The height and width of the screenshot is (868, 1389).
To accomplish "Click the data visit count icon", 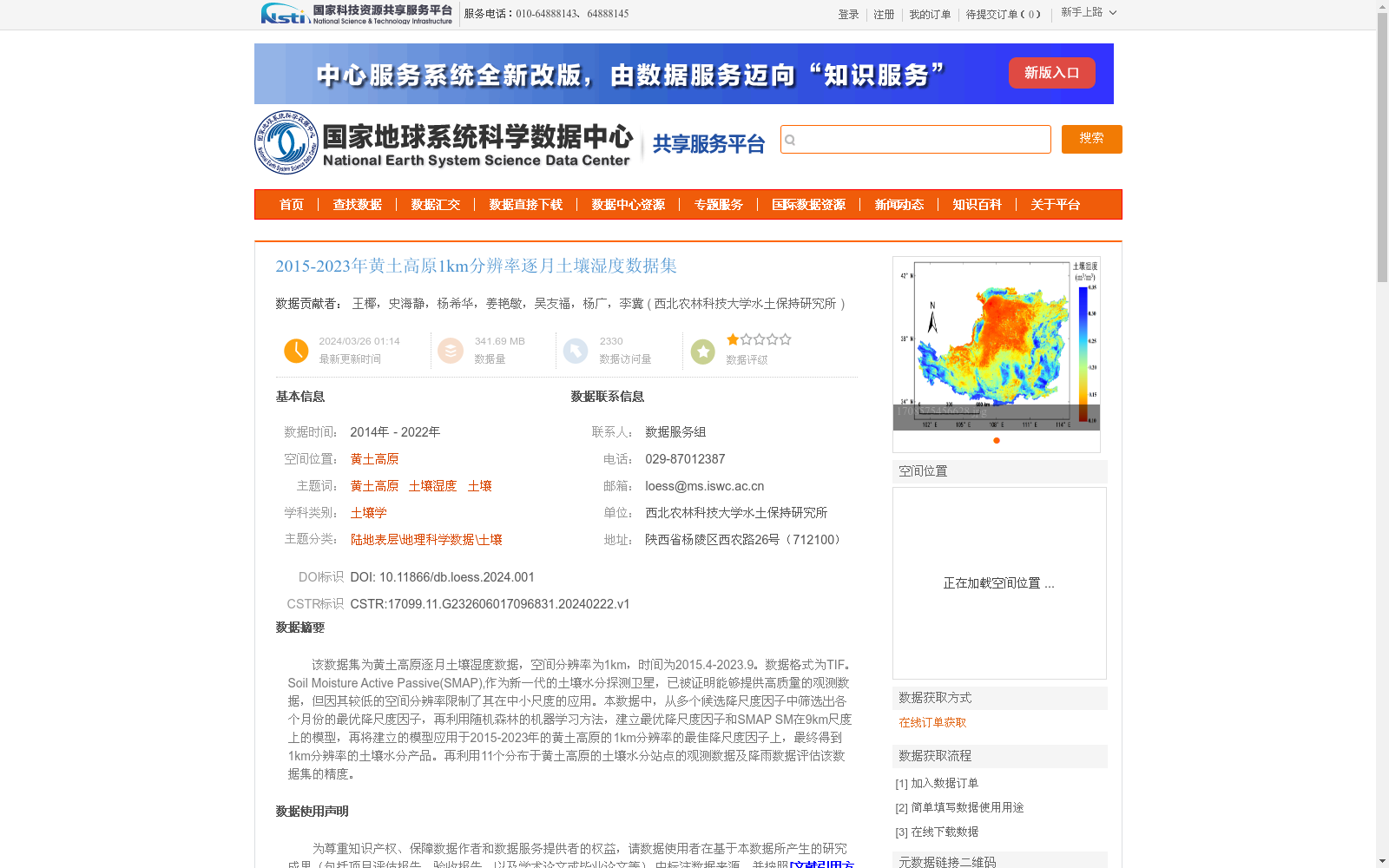I will coord(576,351).
